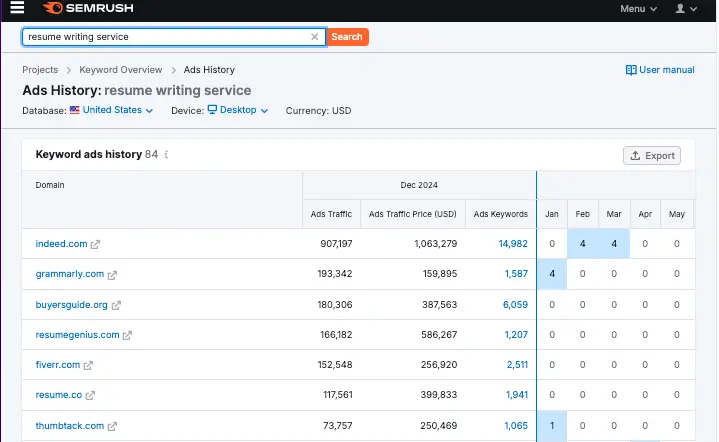This screenshot has width=719, height=442.
Task: Open the fiverr.com domain link
Action: coord(58,365)
